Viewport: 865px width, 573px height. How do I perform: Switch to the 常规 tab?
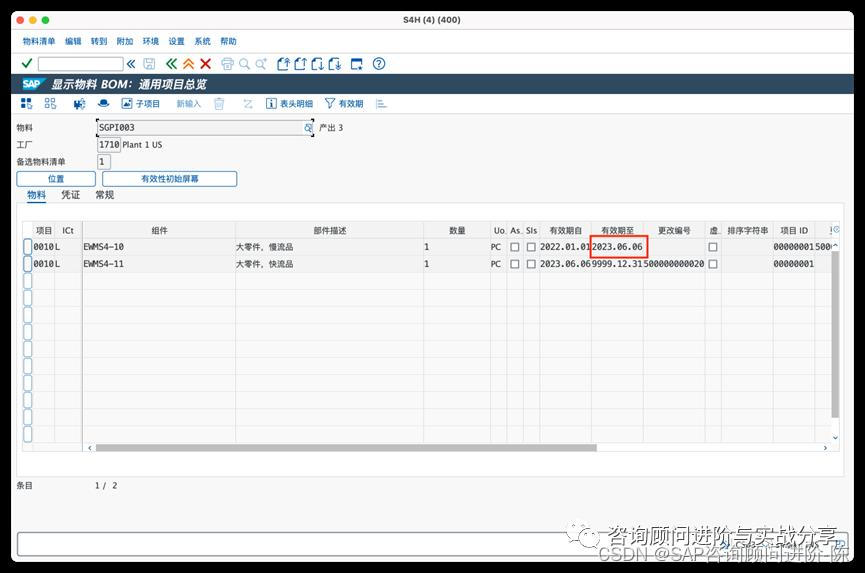[x=105, y=195]
